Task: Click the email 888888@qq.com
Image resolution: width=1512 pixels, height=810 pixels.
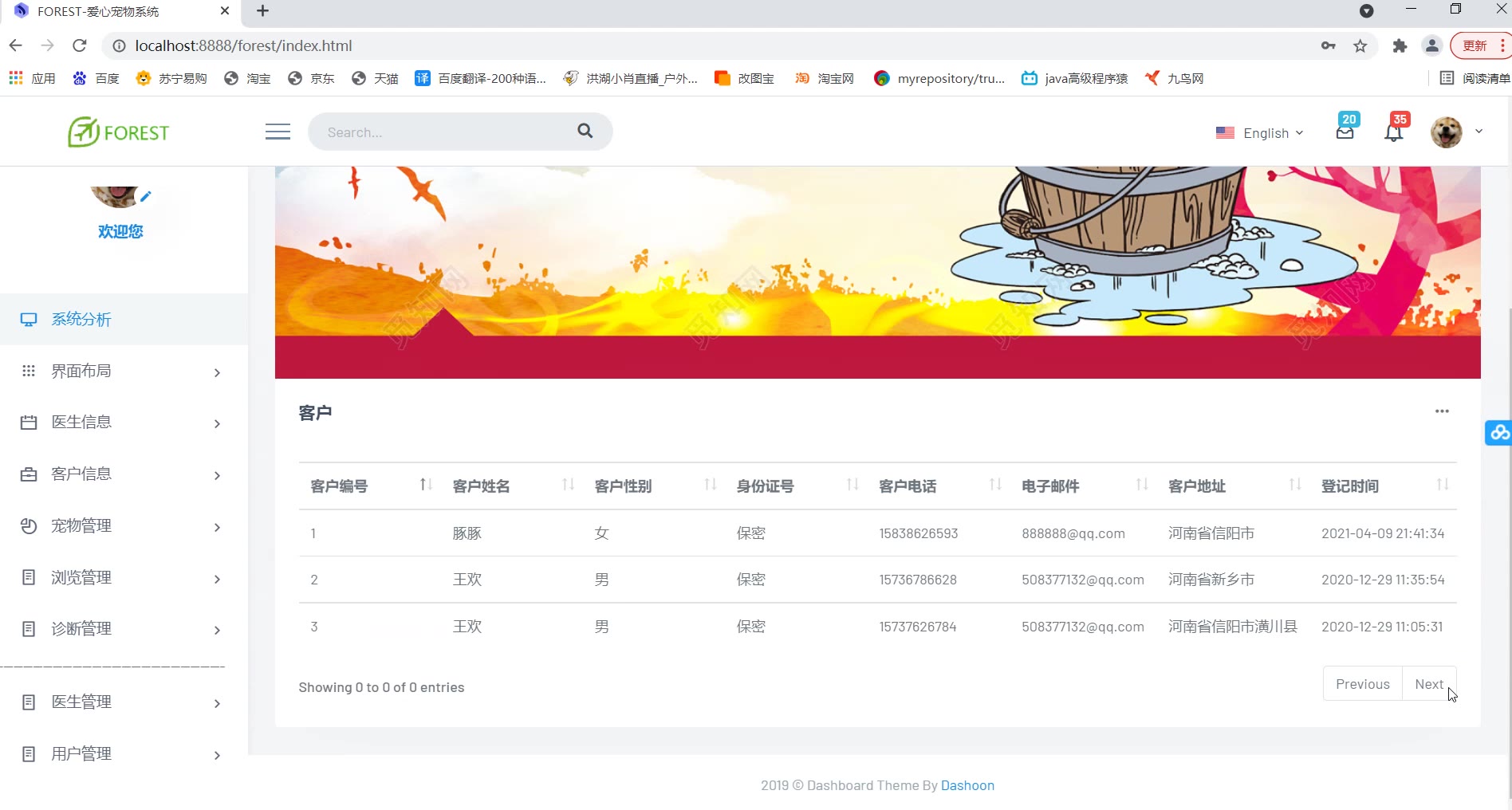Action: click(x=1073, y=533)
